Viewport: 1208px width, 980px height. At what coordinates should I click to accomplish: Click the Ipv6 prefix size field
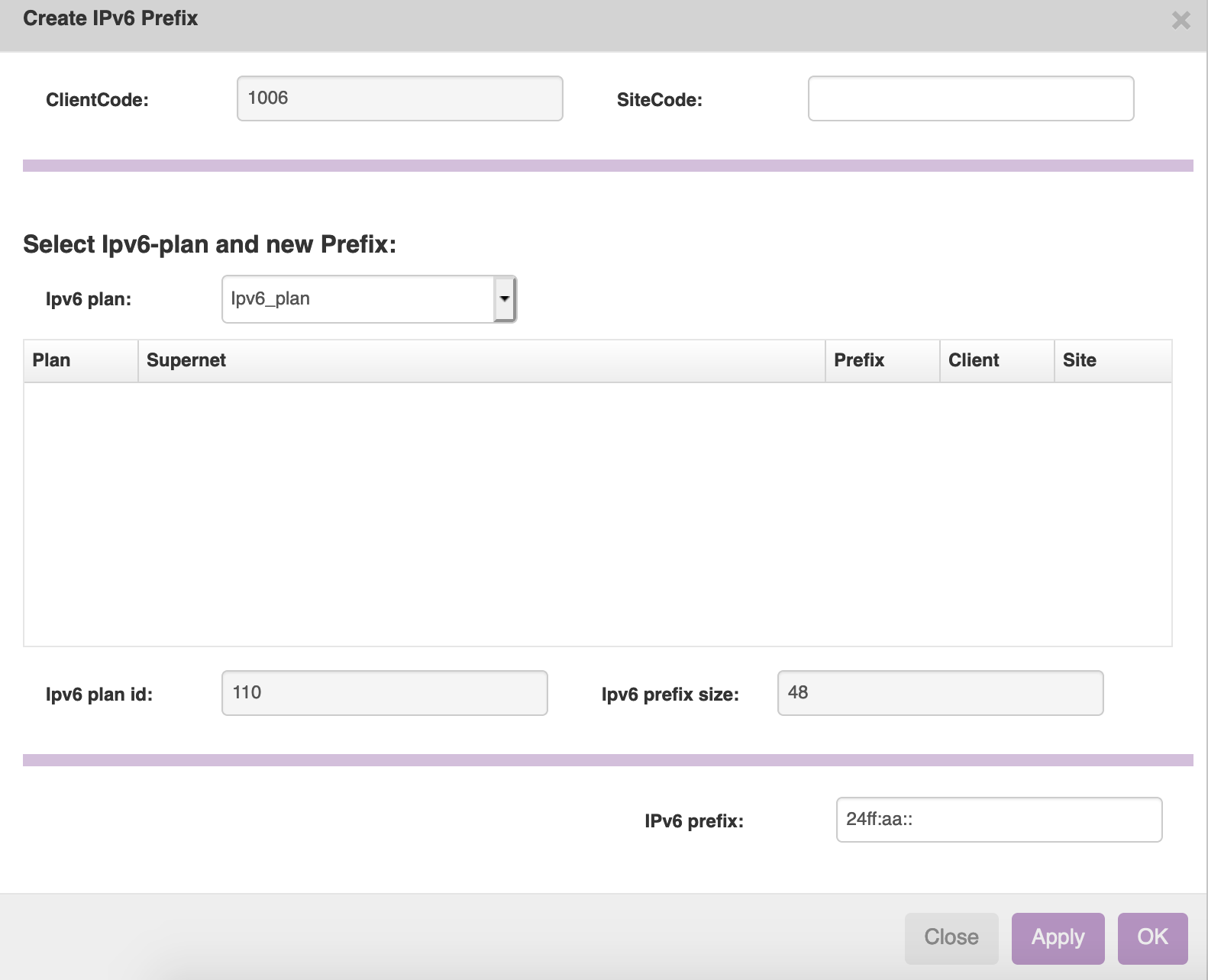click(x=940, y=693)
